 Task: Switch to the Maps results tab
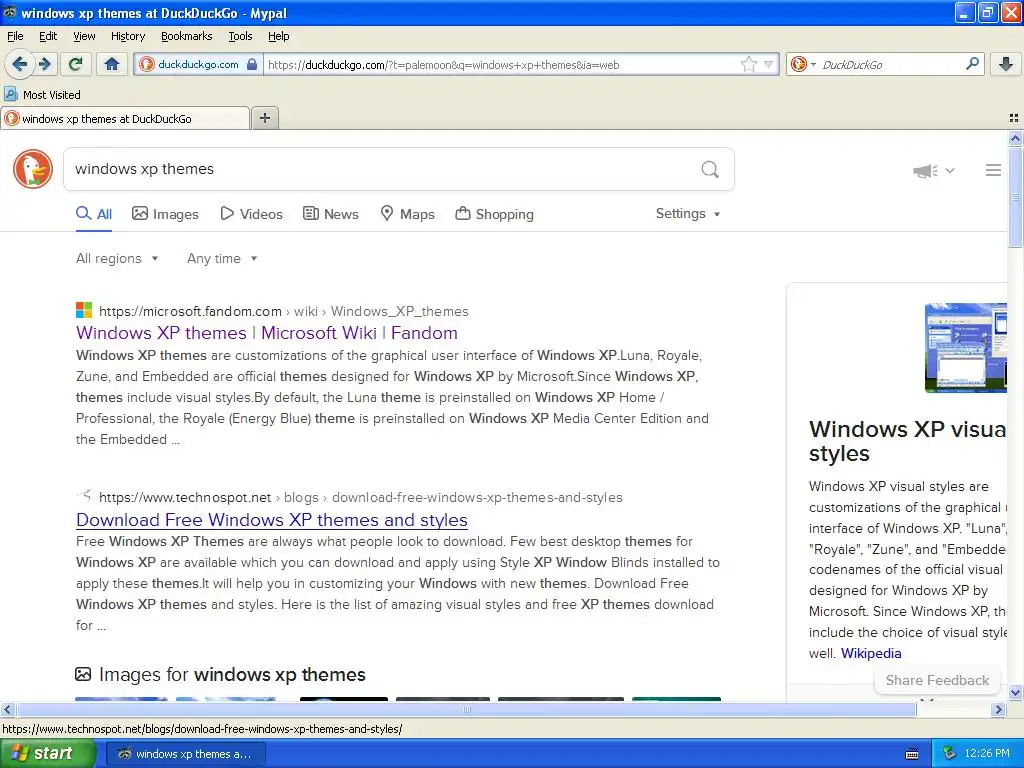coord(408,214)
